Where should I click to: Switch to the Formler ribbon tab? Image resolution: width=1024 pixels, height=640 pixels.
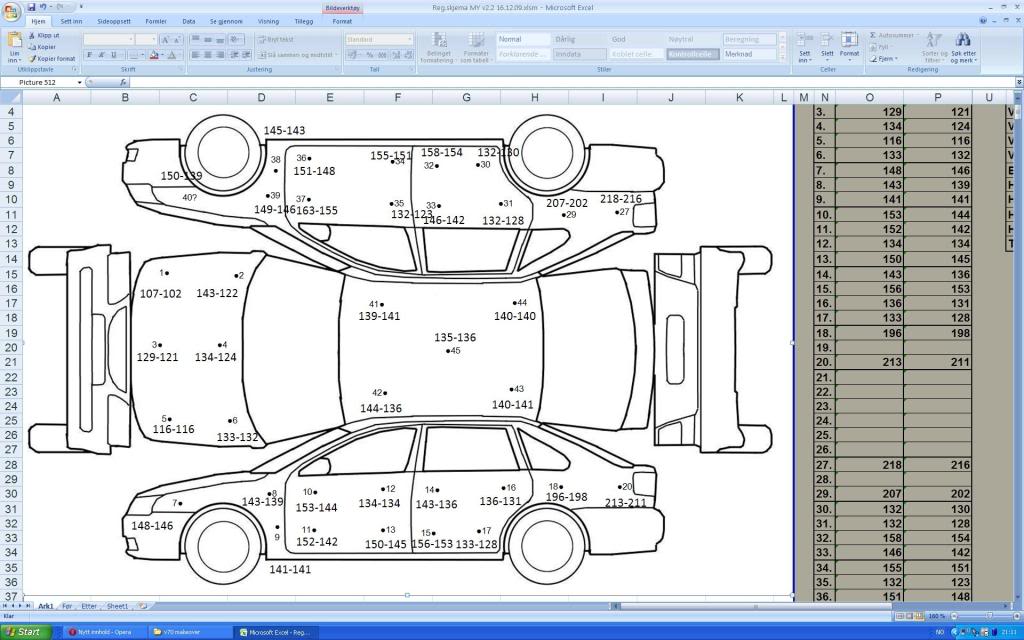[x=156, y=20]
